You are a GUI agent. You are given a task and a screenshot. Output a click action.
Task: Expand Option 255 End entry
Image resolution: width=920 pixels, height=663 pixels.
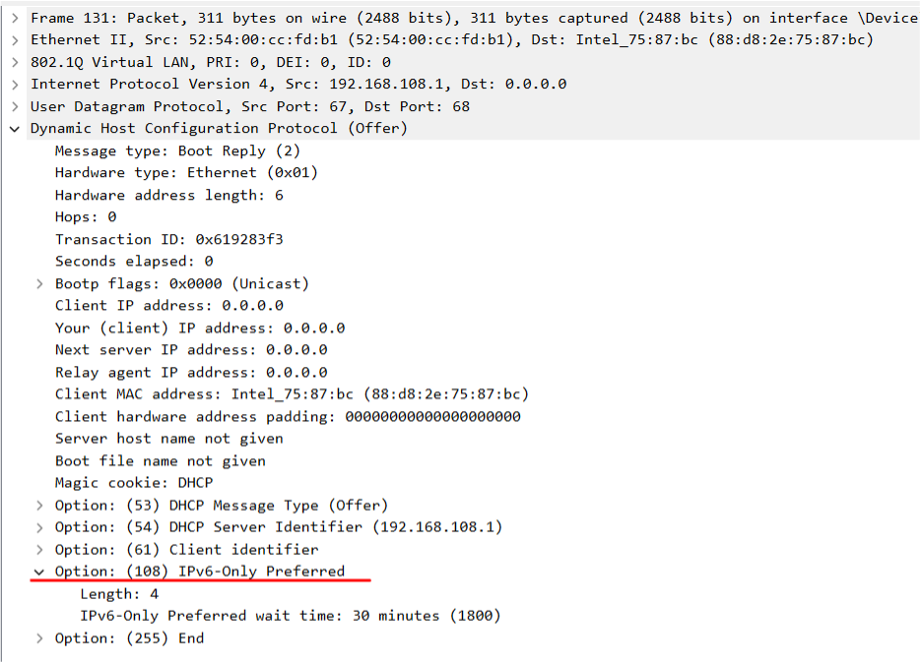(x=39, y=638)
